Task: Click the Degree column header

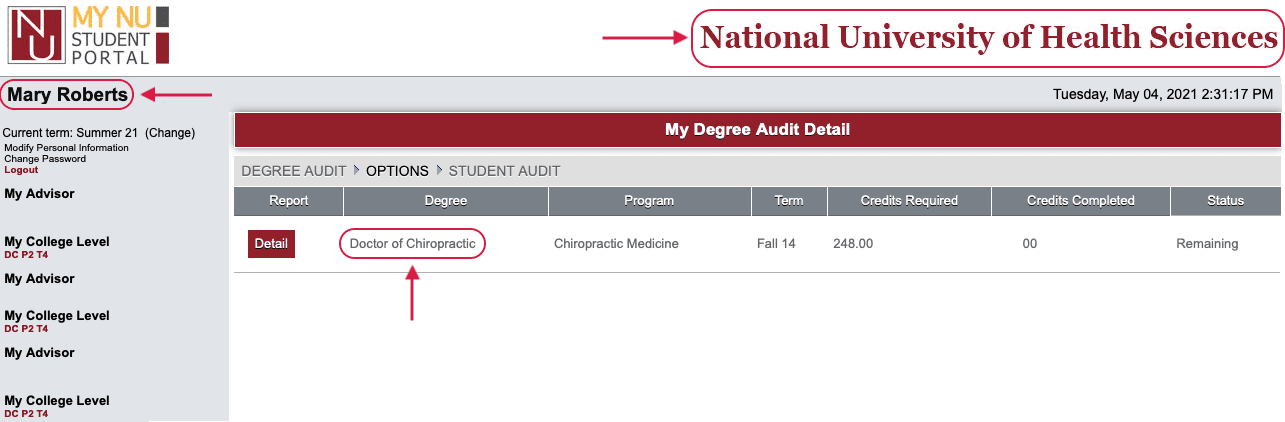Action: [446, 201]
